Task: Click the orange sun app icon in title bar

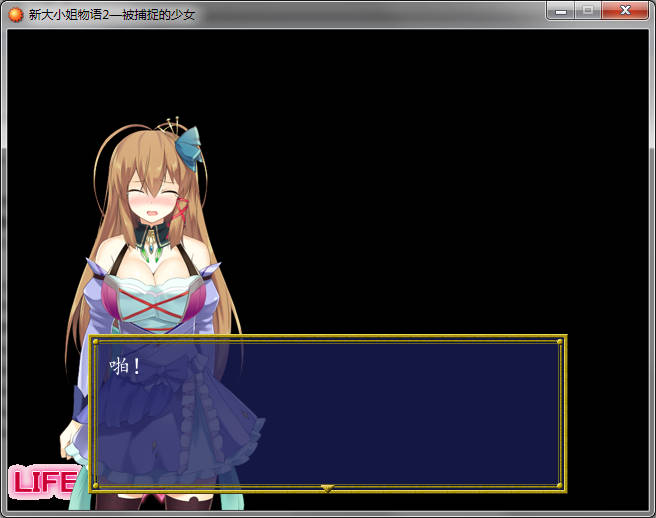Action: pos(15,15)
